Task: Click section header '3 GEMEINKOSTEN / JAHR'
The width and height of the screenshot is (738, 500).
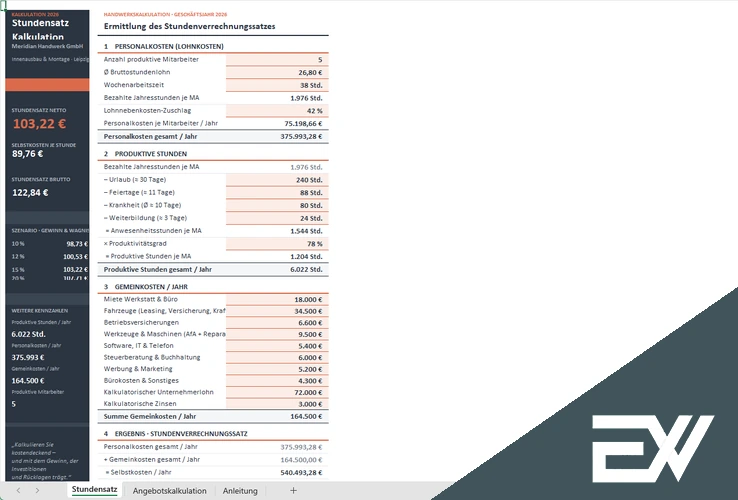Action: click(x=146, y=286)
